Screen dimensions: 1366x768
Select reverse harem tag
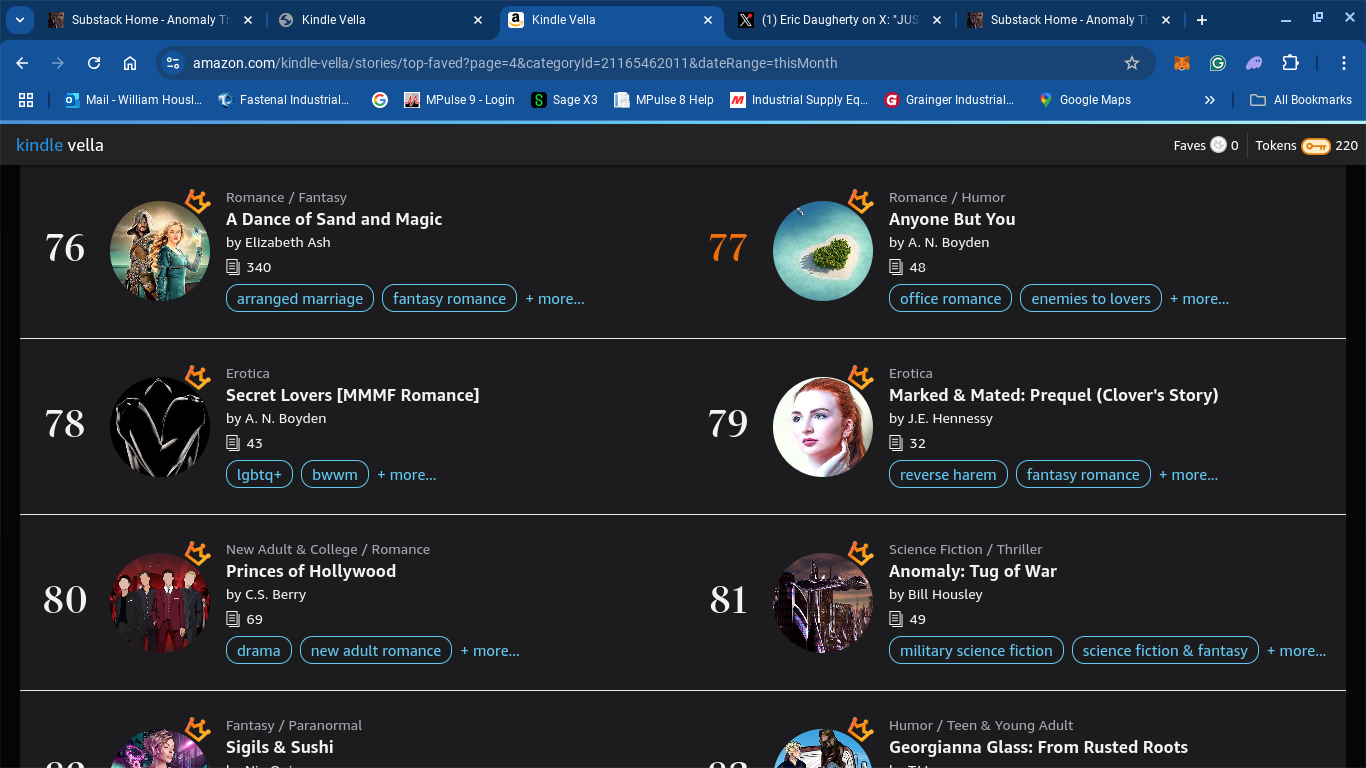948,474
